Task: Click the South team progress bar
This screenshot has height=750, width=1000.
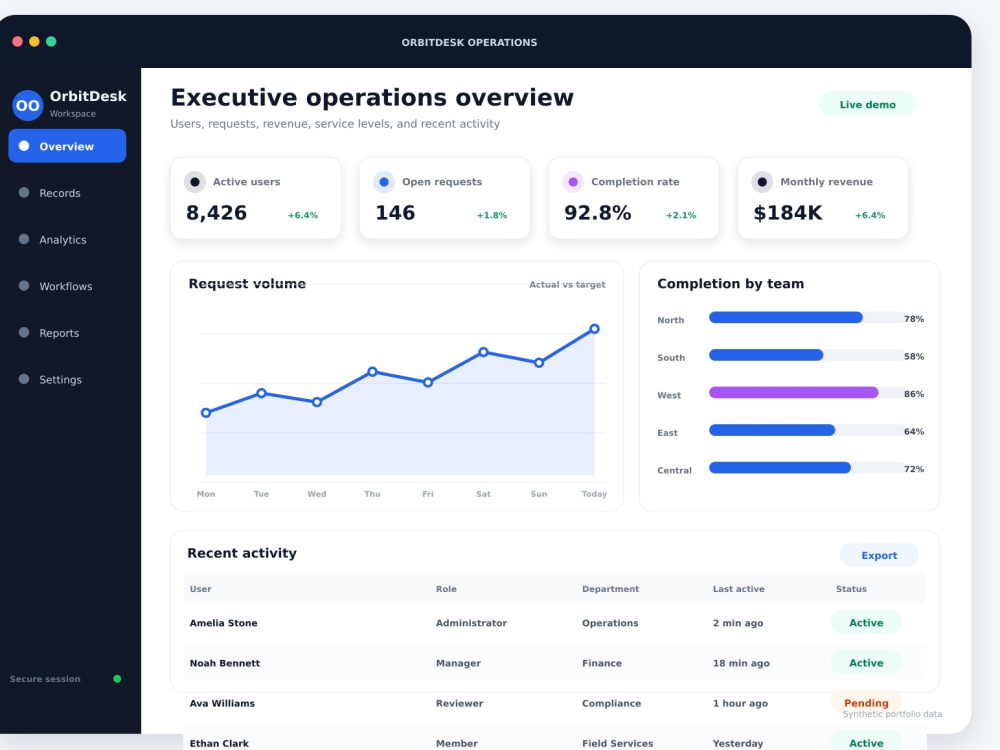Action: pos(806,355)
